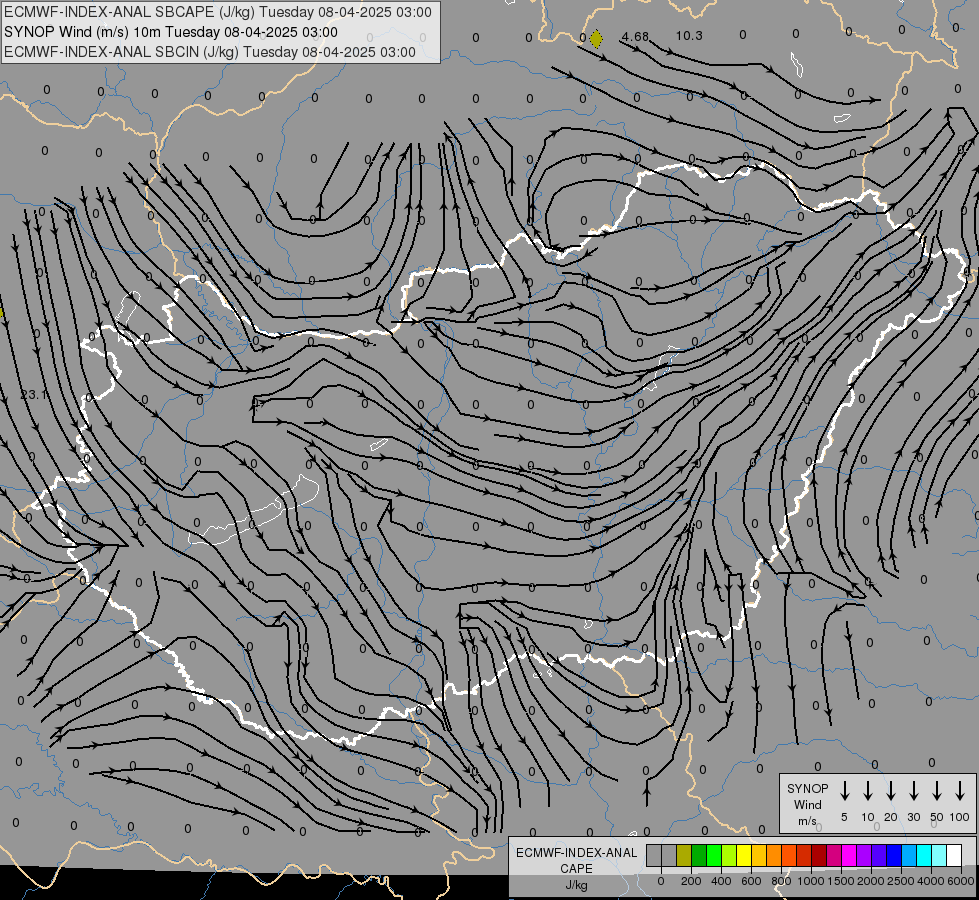Screen dimensions: 979x900
Task: Click the olive diamond marker near 4.68
Action: pyautogui.click(x=596, y=39)
